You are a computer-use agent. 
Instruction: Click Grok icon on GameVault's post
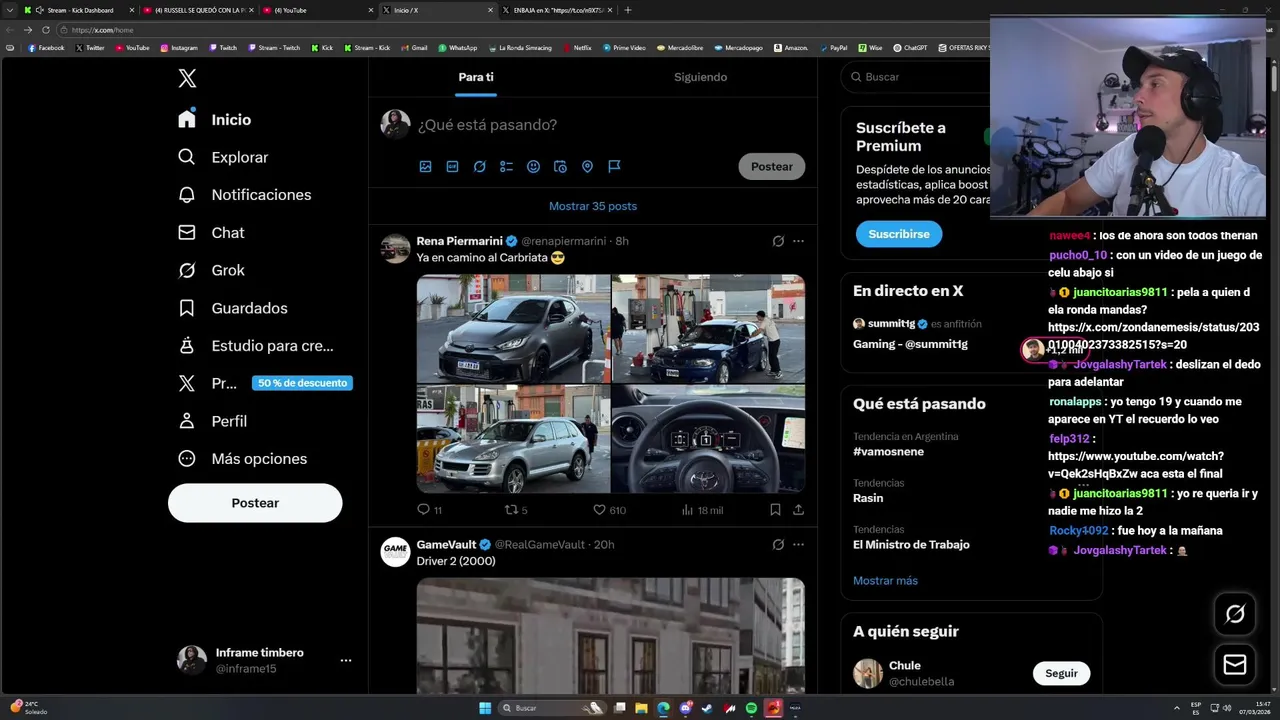click(x=778, y=545)
